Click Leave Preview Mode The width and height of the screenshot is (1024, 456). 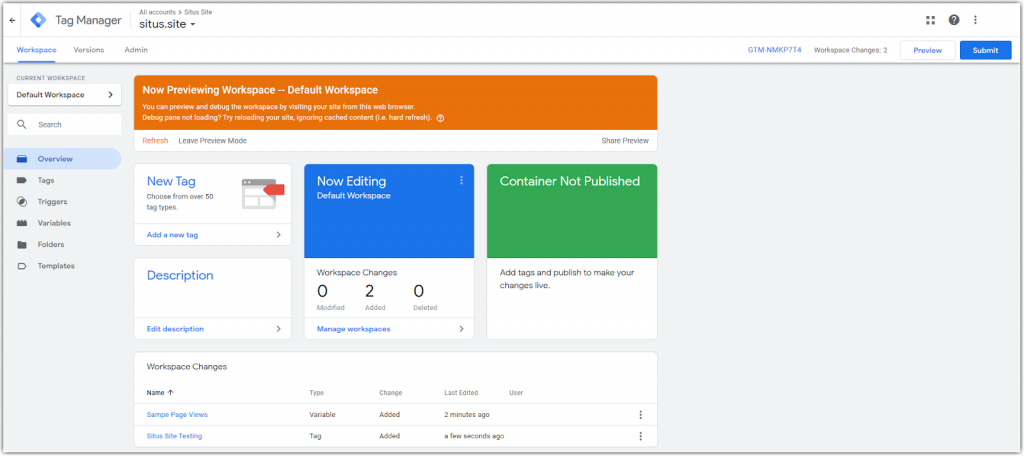click(x=212, y=140)
